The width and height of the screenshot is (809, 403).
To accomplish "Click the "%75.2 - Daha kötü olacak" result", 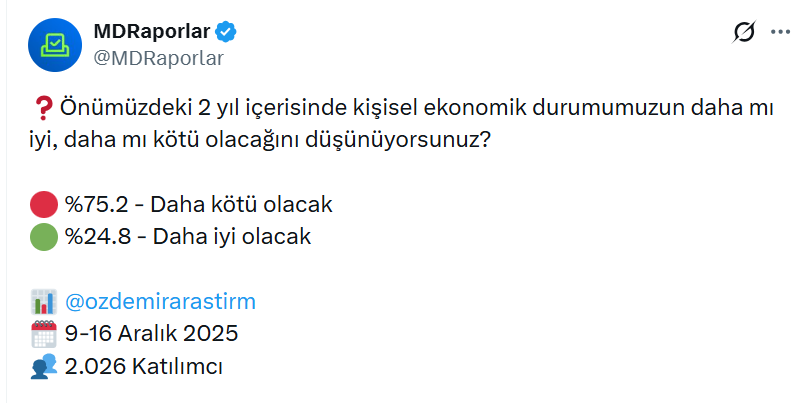I will click(x=198, y=205).
